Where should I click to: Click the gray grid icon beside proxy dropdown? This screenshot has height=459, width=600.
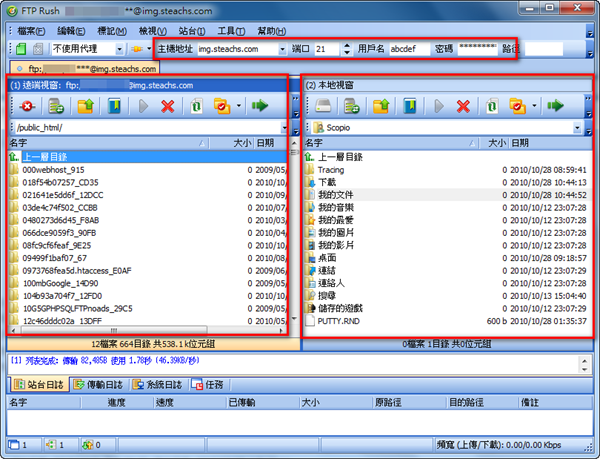point(38,49)
